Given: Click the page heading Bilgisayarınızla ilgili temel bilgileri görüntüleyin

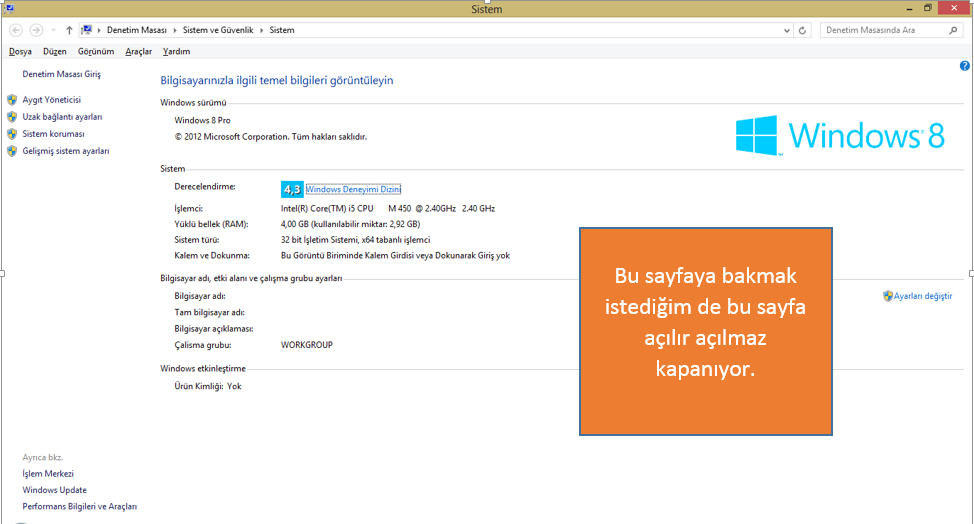Looking at the screenshot, I should tap(277, 80).
